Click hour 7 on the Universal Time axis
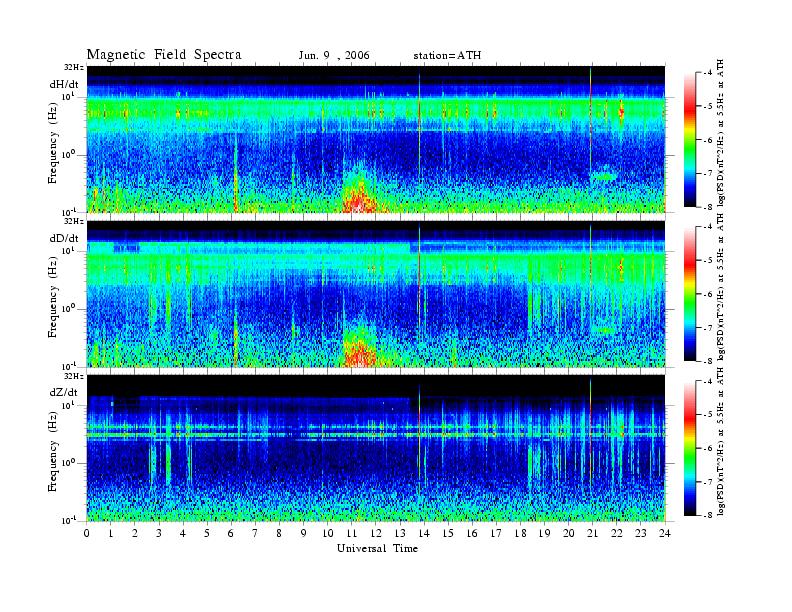Image resolution: width=792 pixels, height=612 pixels. (x=256, y=533)
